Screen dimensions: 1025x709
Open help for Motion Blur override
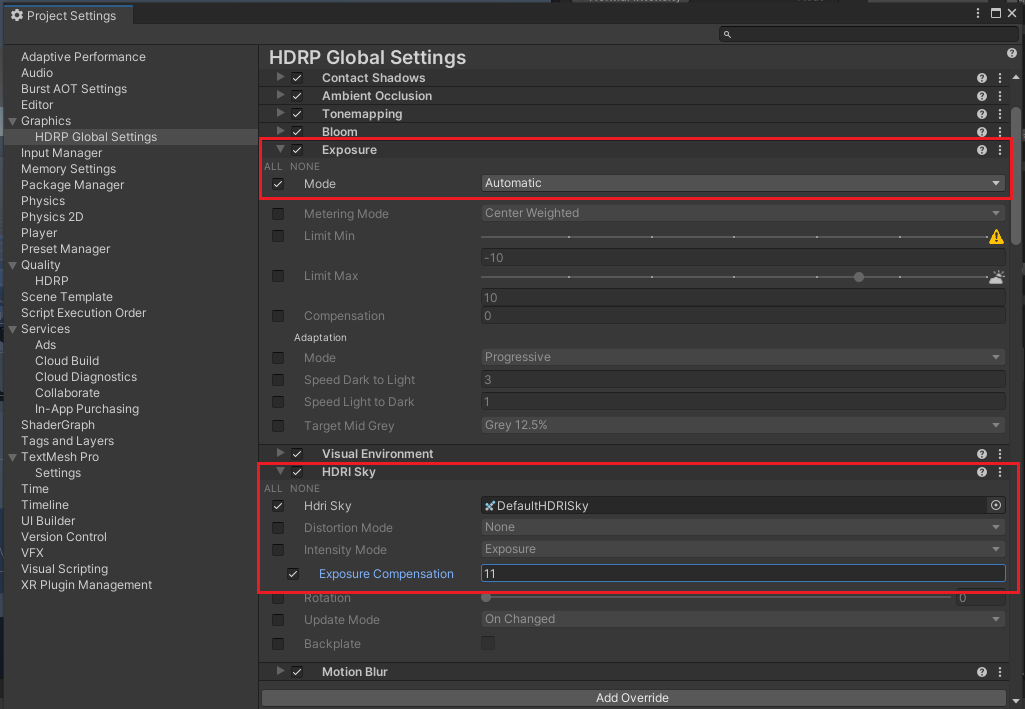[x=981, y=672]
